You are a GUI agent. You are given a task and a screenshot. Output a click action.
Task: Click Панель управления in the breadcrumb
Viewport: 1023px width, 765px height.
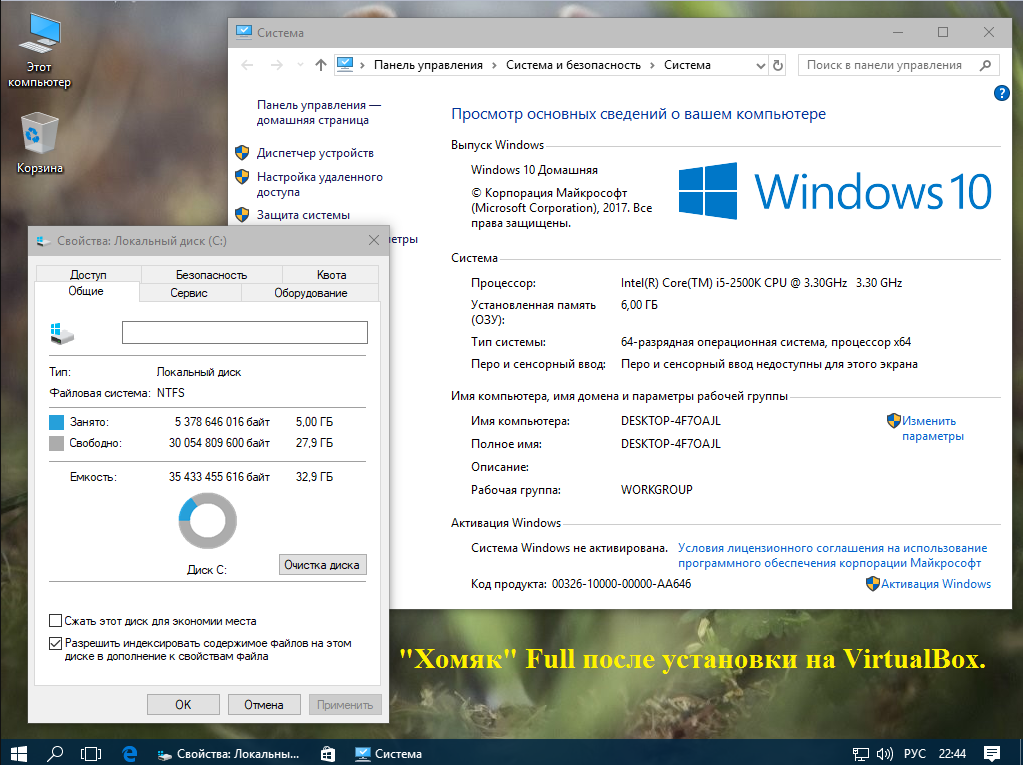pyautogui.click(x=428, y=65)
